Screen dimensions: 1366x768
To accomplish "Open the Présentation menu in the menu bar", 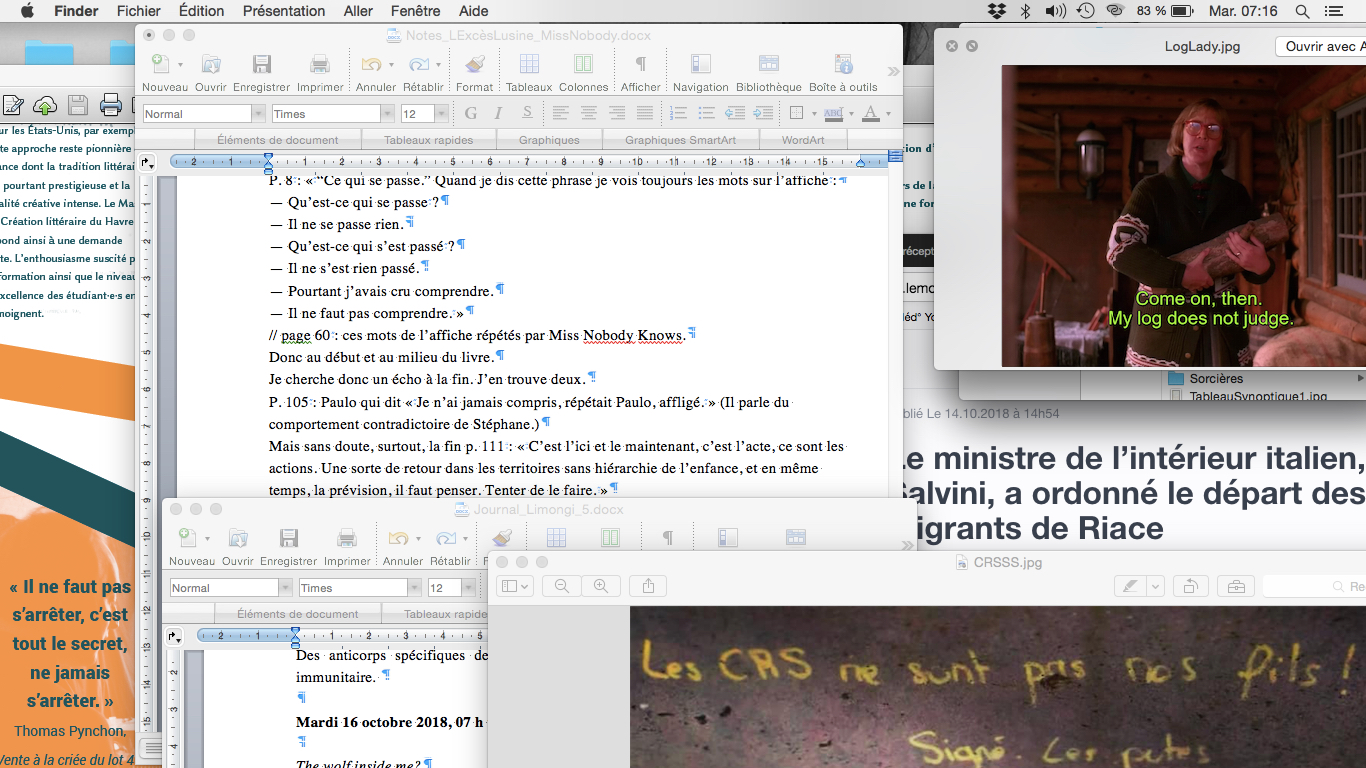I will [284, 11].
